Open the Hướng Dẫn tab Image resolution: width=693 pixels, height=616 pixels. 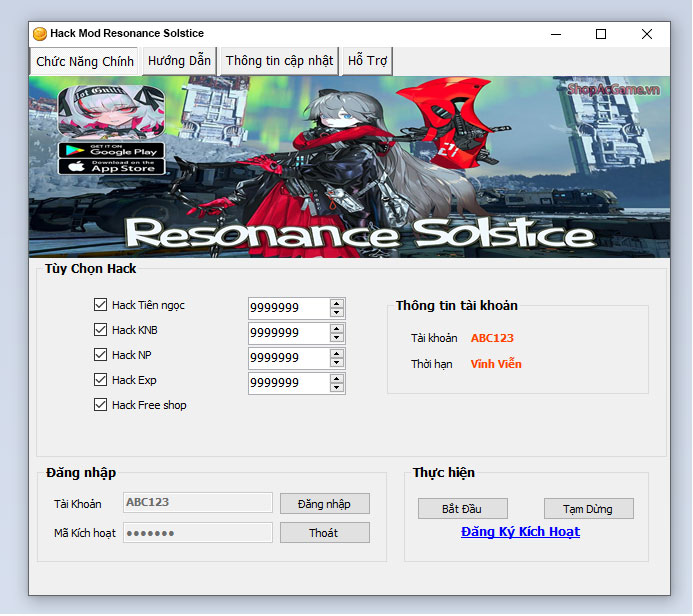click(179, 61)
